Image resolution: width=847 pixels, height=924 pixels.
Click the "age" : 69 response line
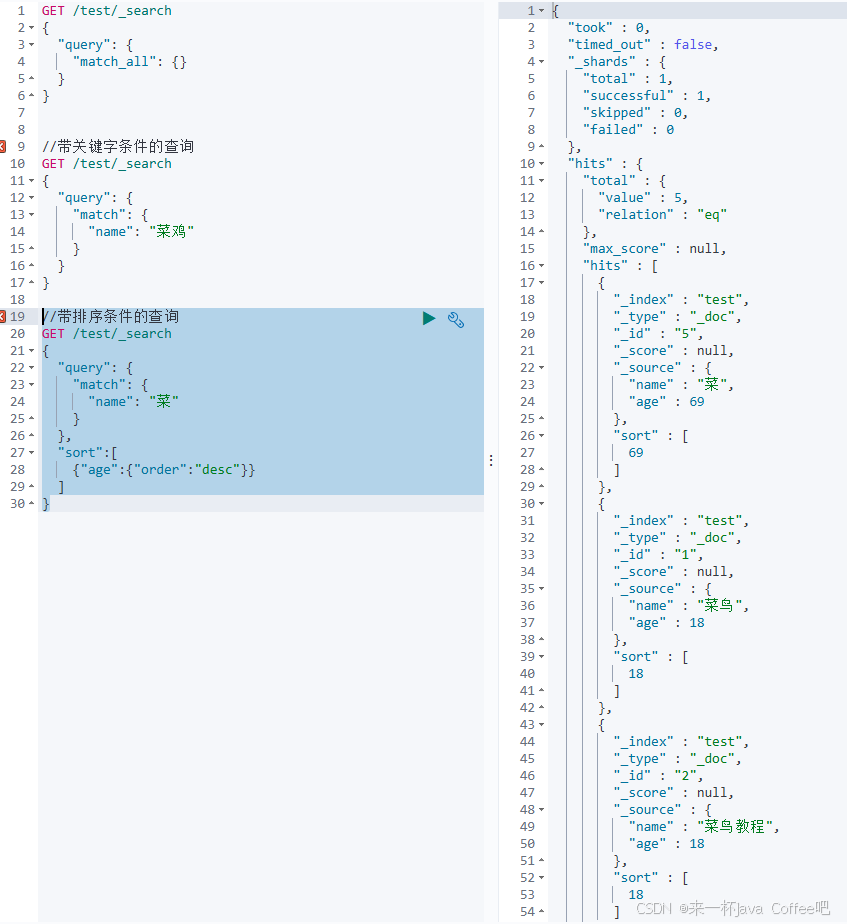coord(667,402)
